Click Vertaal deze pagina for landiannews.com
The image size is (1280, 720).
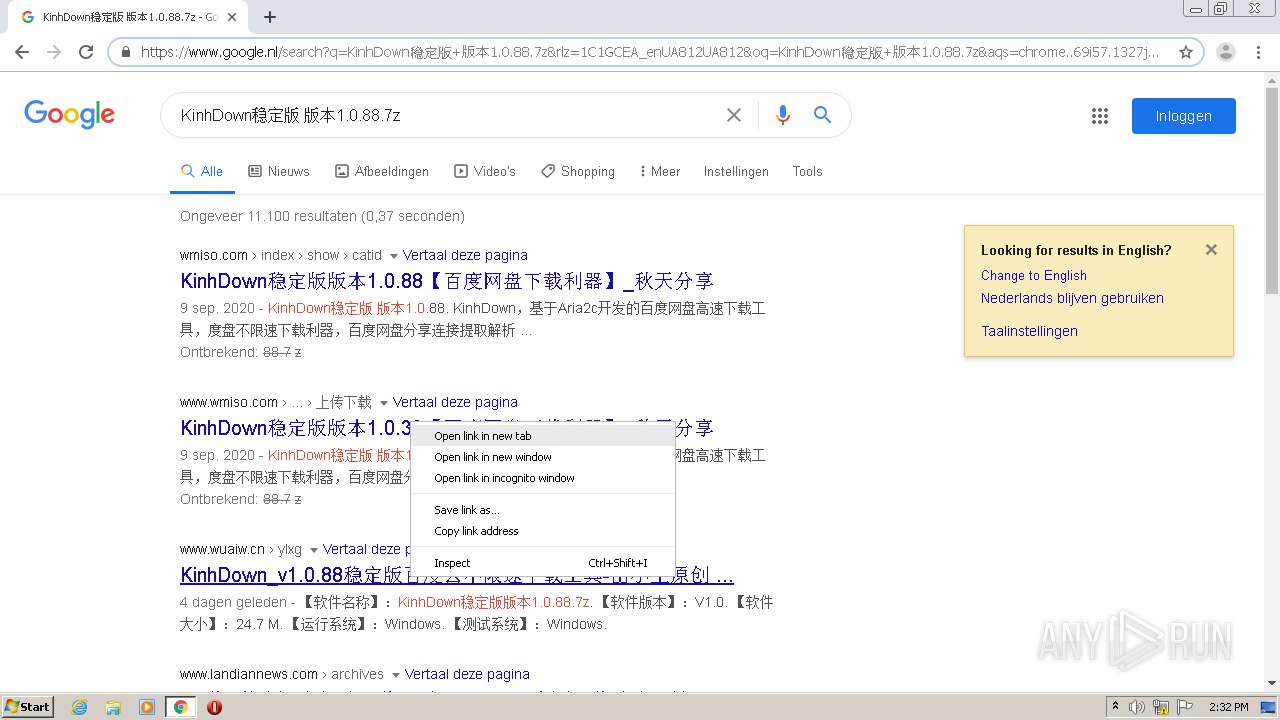[467, 674]
